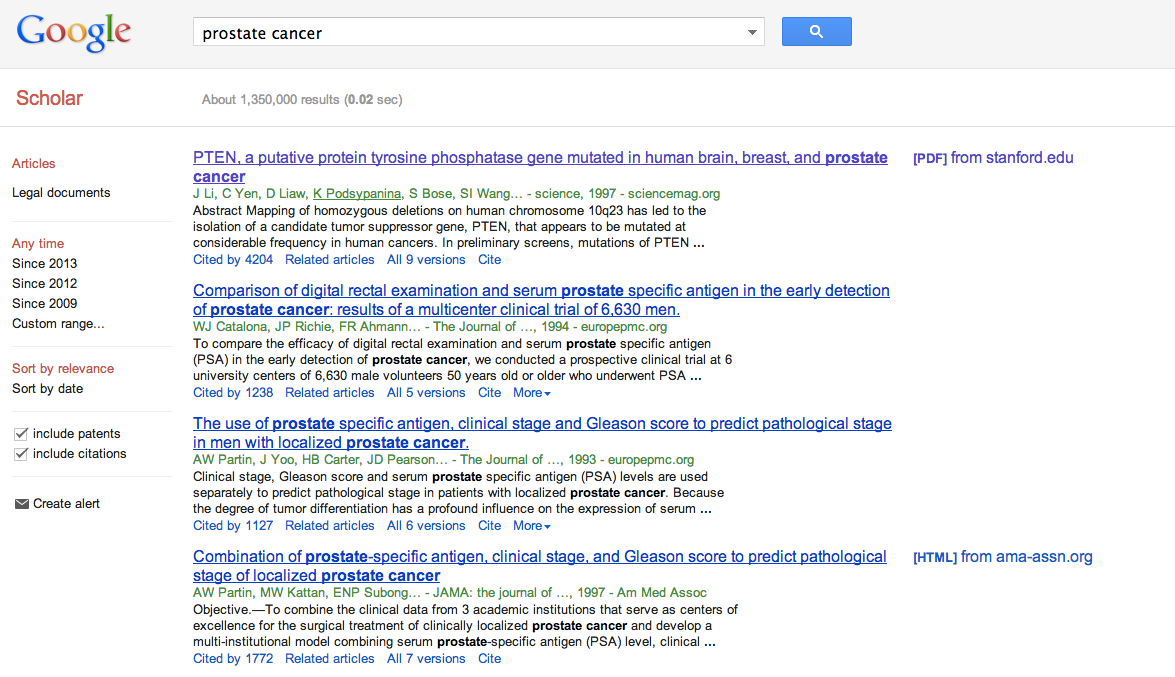Choose Sort by relevance
The image size is (1175, 677).
(63, 369)
